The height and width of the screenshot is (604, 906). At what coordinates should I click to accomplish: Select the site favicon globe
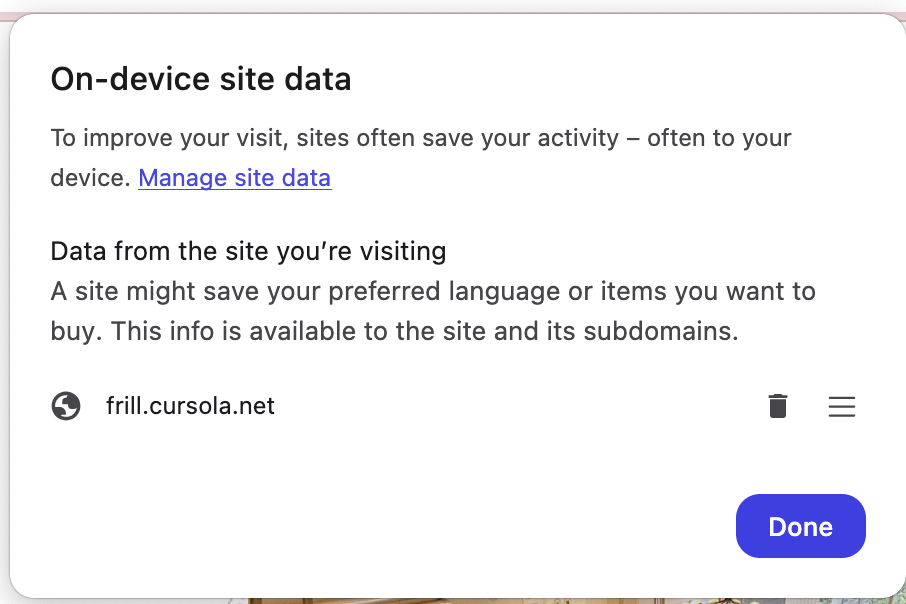coord(66,406)
